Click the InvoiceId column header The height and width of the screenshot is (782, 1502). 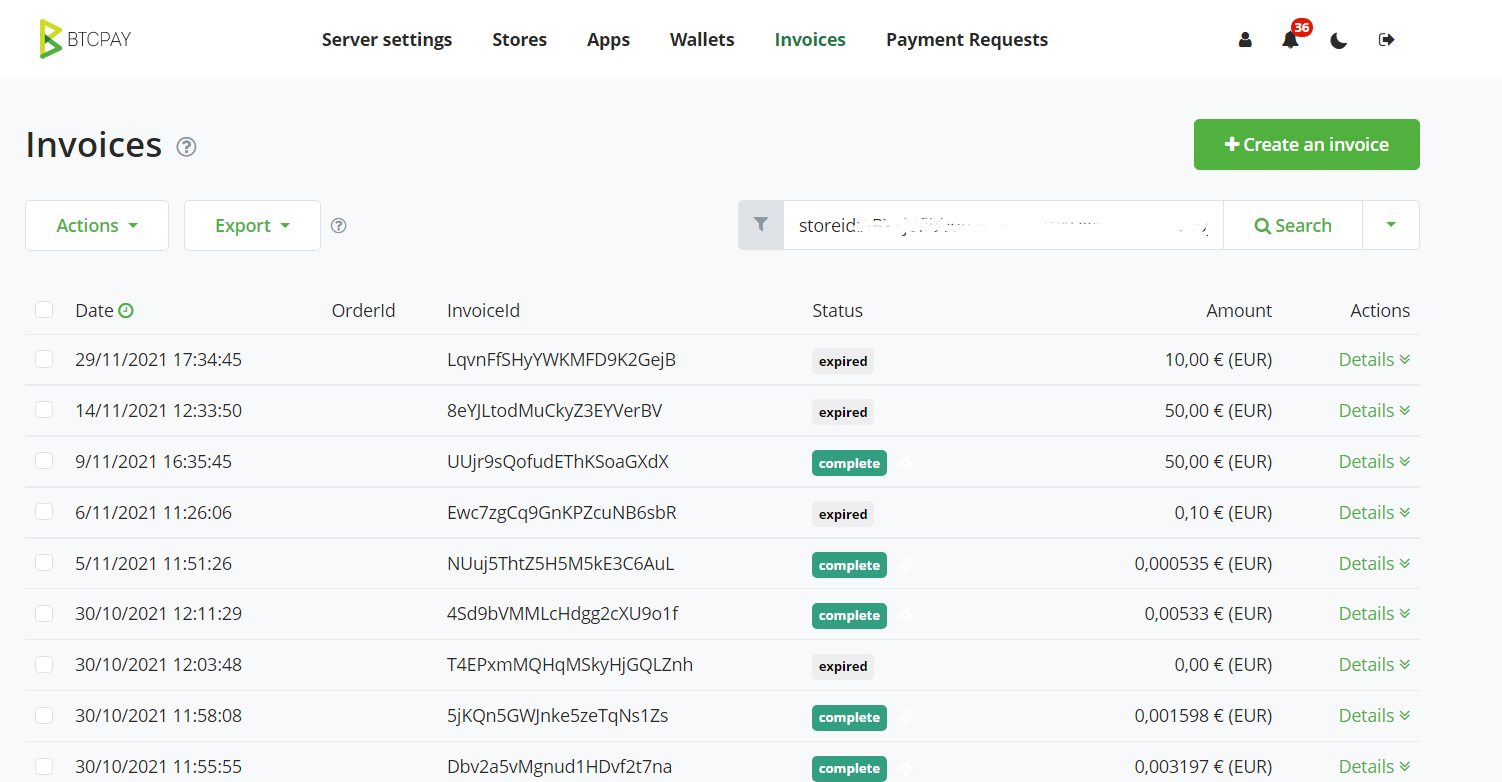tap(484, 310)
